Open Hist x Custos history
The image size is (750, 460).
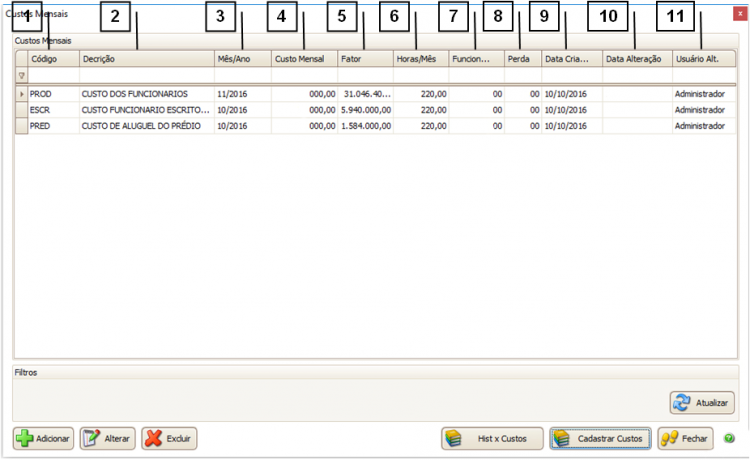492,439
